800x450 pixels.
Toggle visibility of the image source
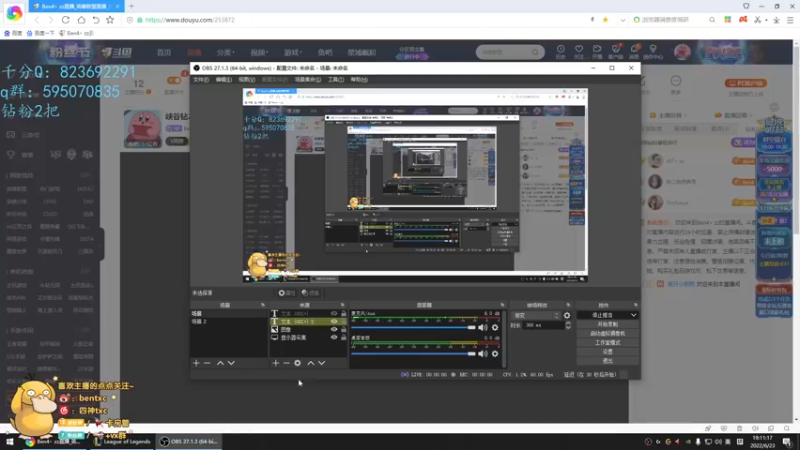(334, 330)
